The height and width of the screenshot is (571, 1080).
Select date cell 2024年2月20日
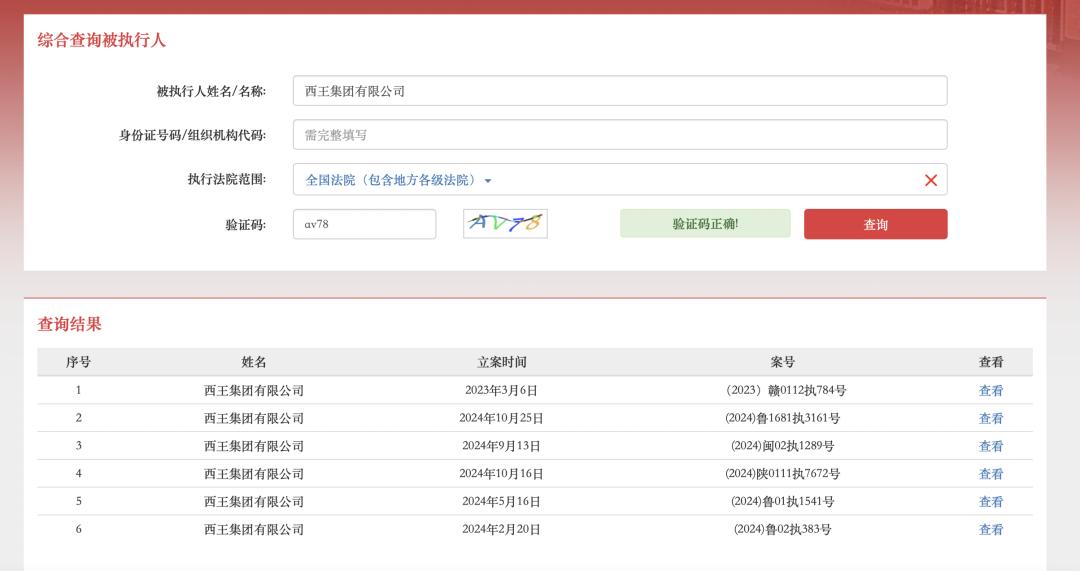tap(501, 530)
